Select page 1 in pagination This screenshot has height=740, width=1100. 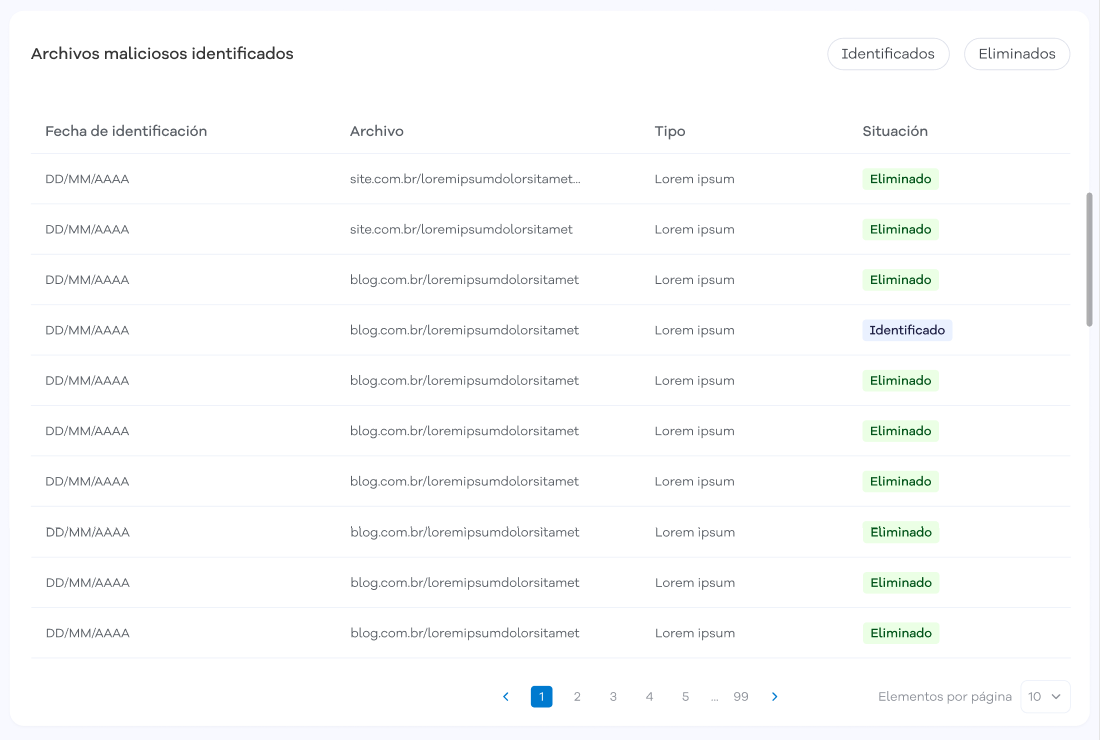pos(542,697)
